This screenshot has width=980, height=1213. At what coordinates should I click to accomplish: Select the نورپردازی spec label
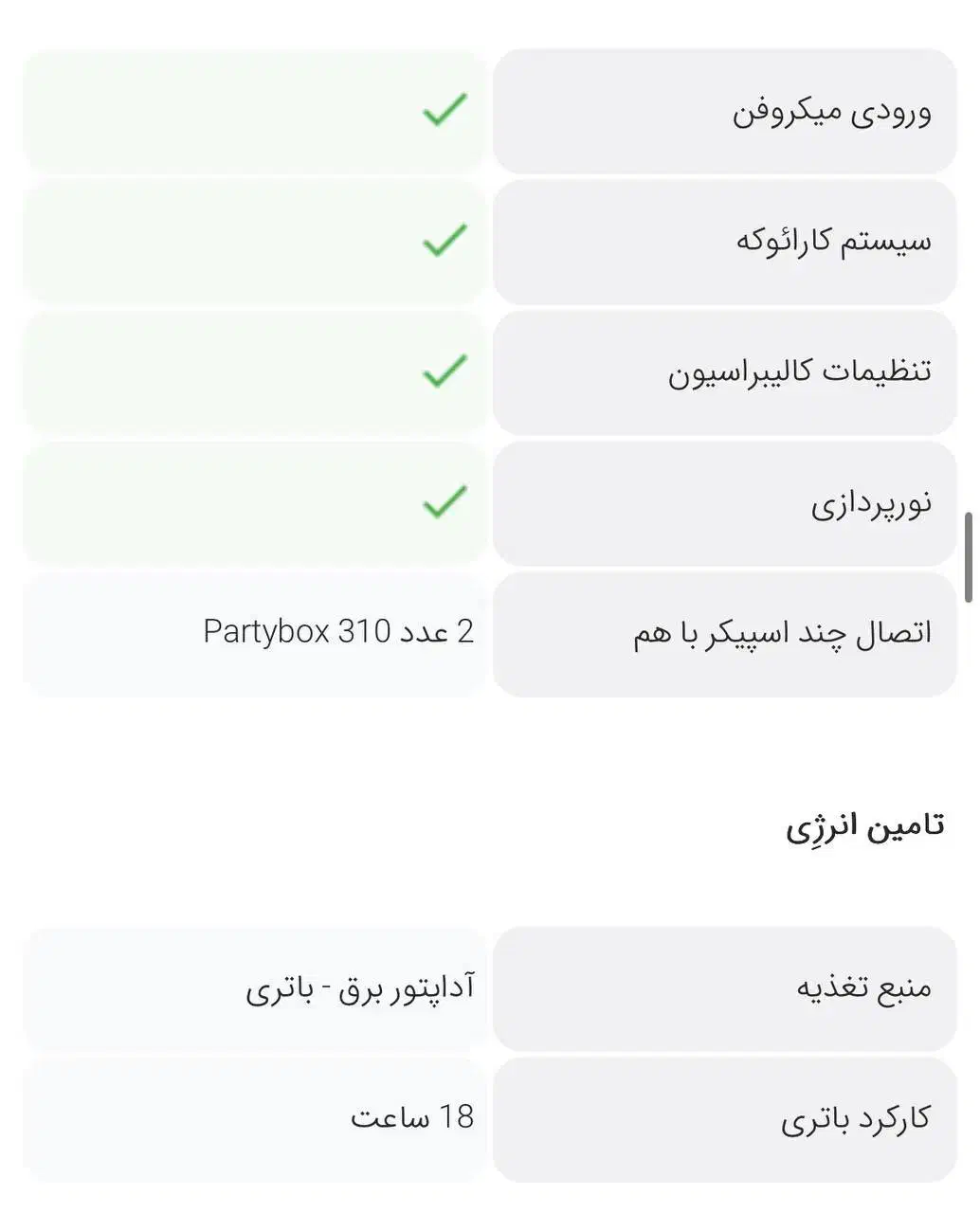tap(870, 502)
